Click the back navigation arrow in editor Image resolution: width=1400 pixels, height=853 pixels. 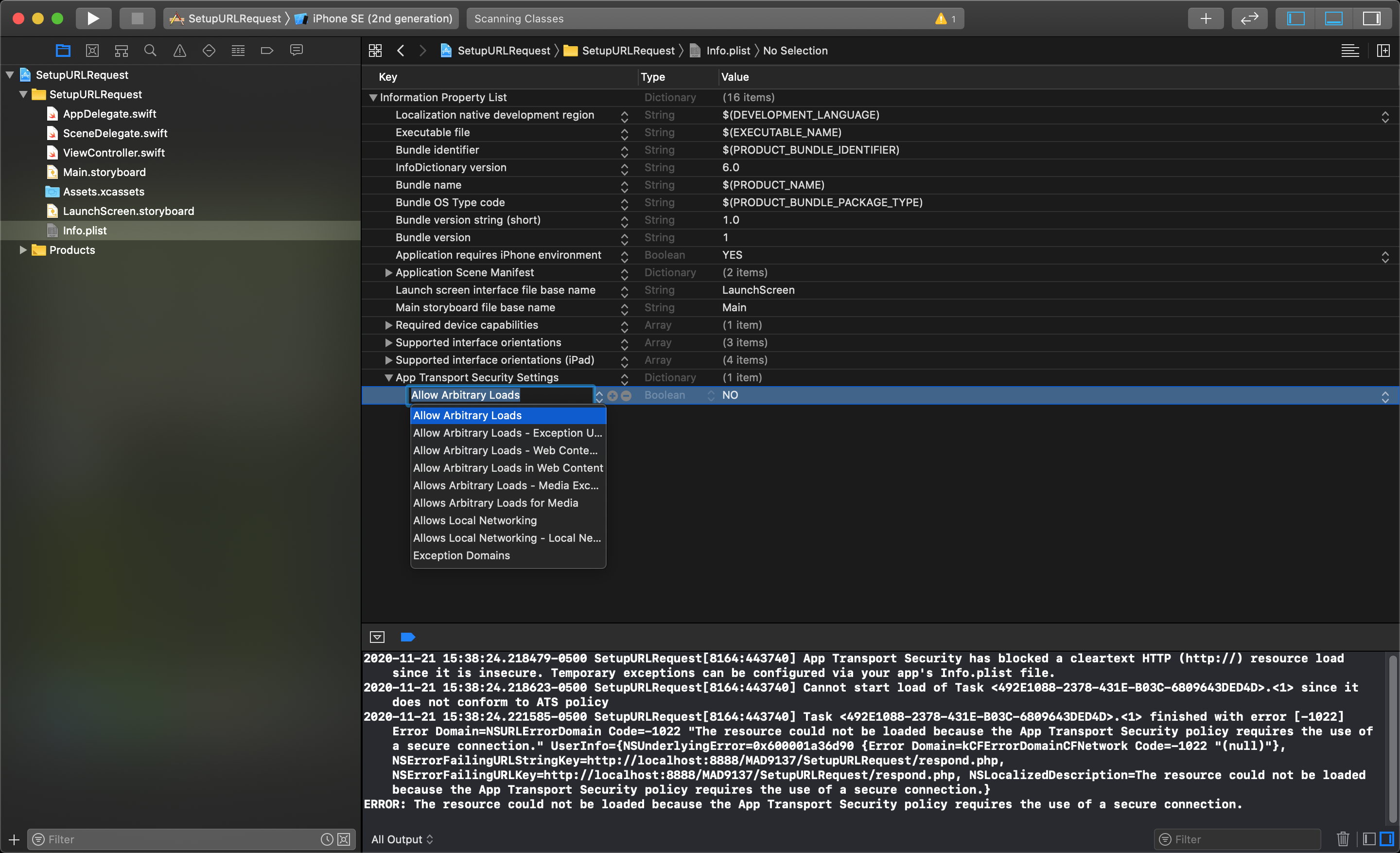400,50
